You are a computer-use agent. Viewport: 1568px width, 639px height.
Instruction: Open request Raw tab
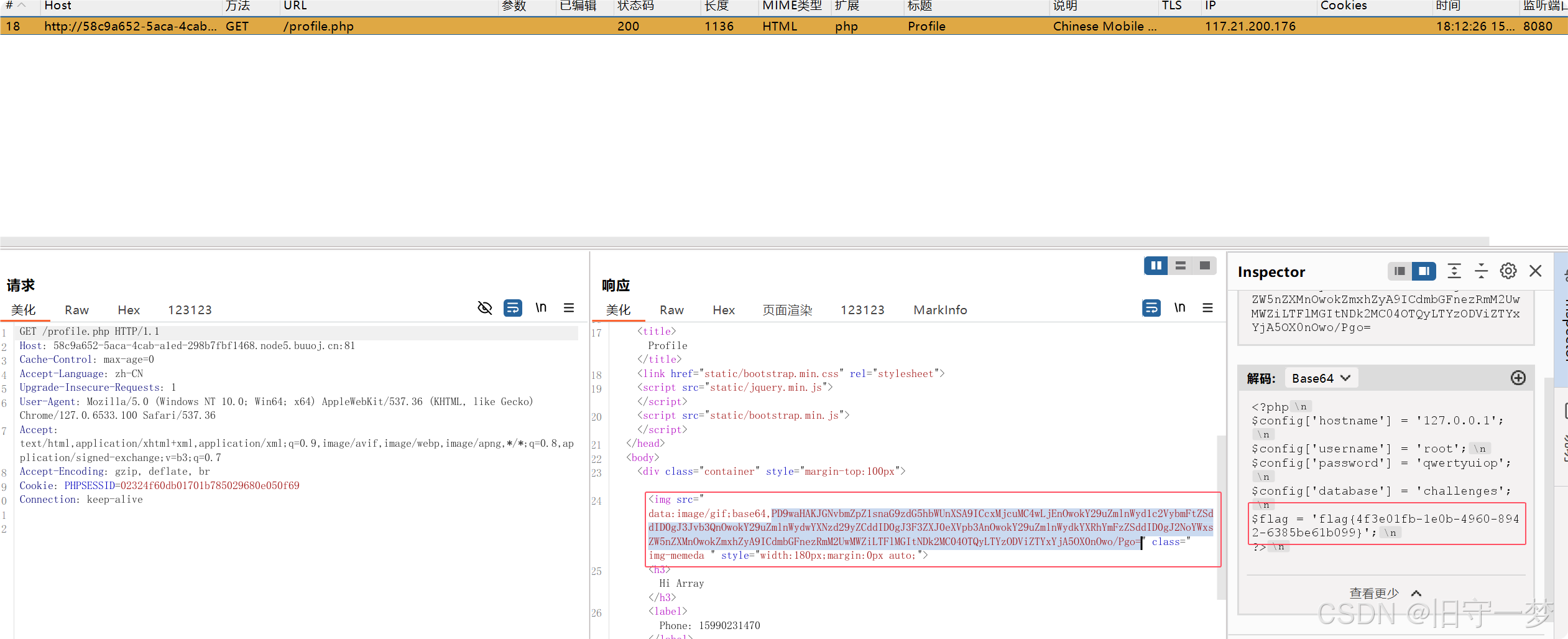76,310
